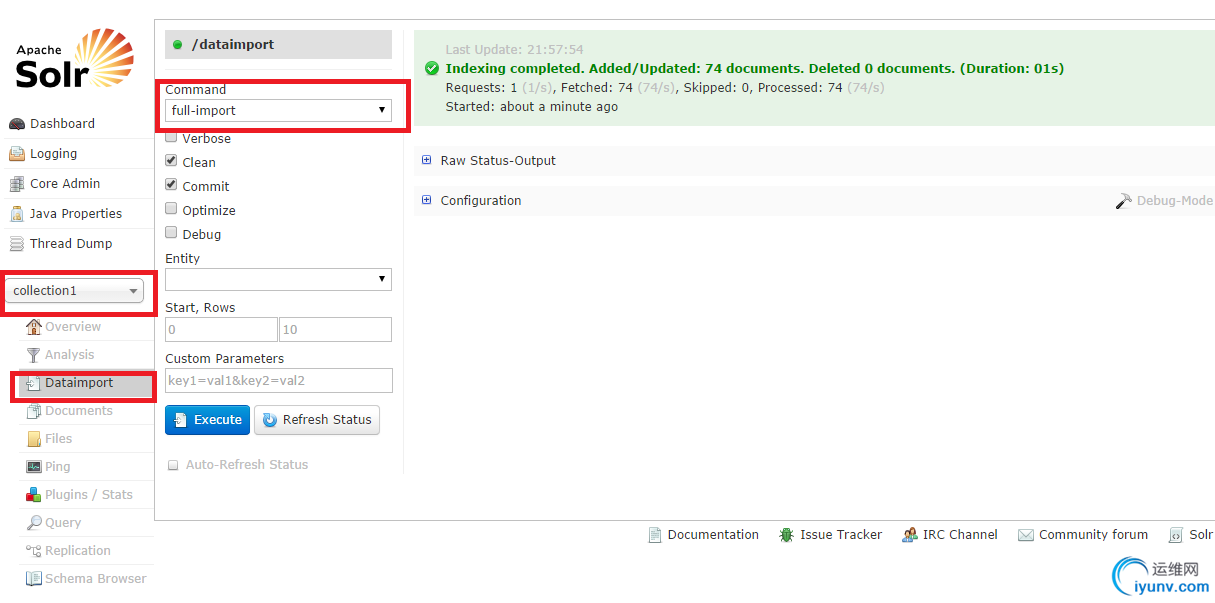Click the Issue Tracker bug icon
This screenshot has width=1215, height=603.
coord(787,535)
